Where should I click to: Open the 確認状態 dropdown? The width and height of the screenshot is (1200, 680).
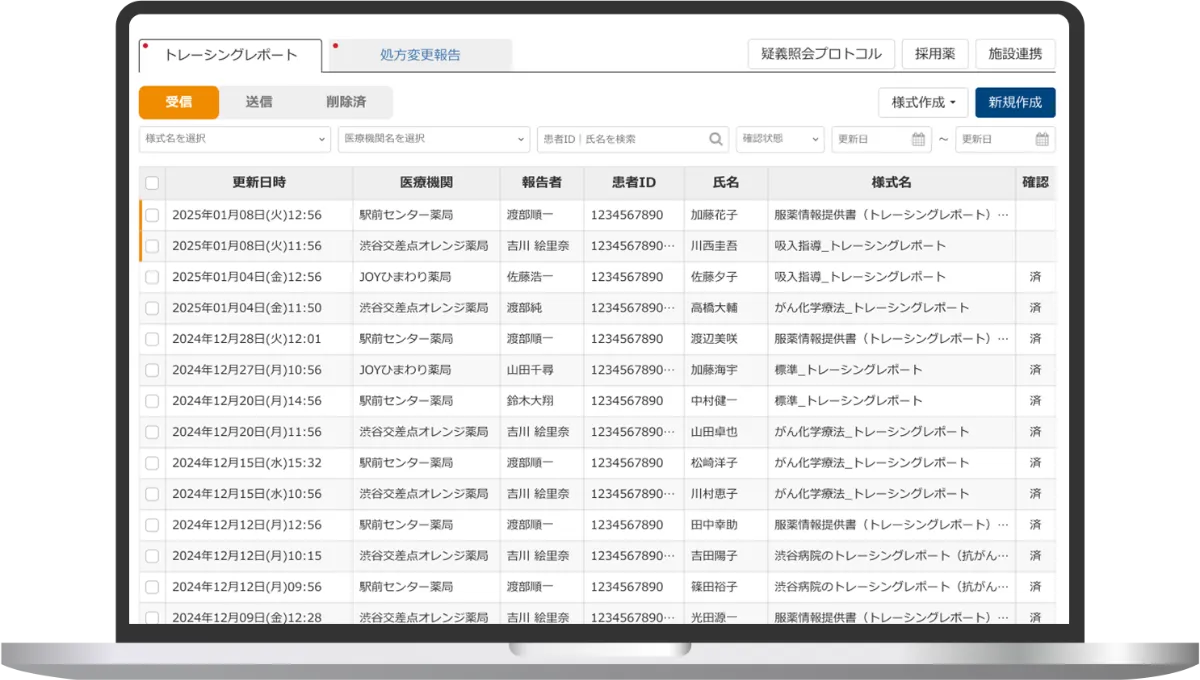click(780, 139)
